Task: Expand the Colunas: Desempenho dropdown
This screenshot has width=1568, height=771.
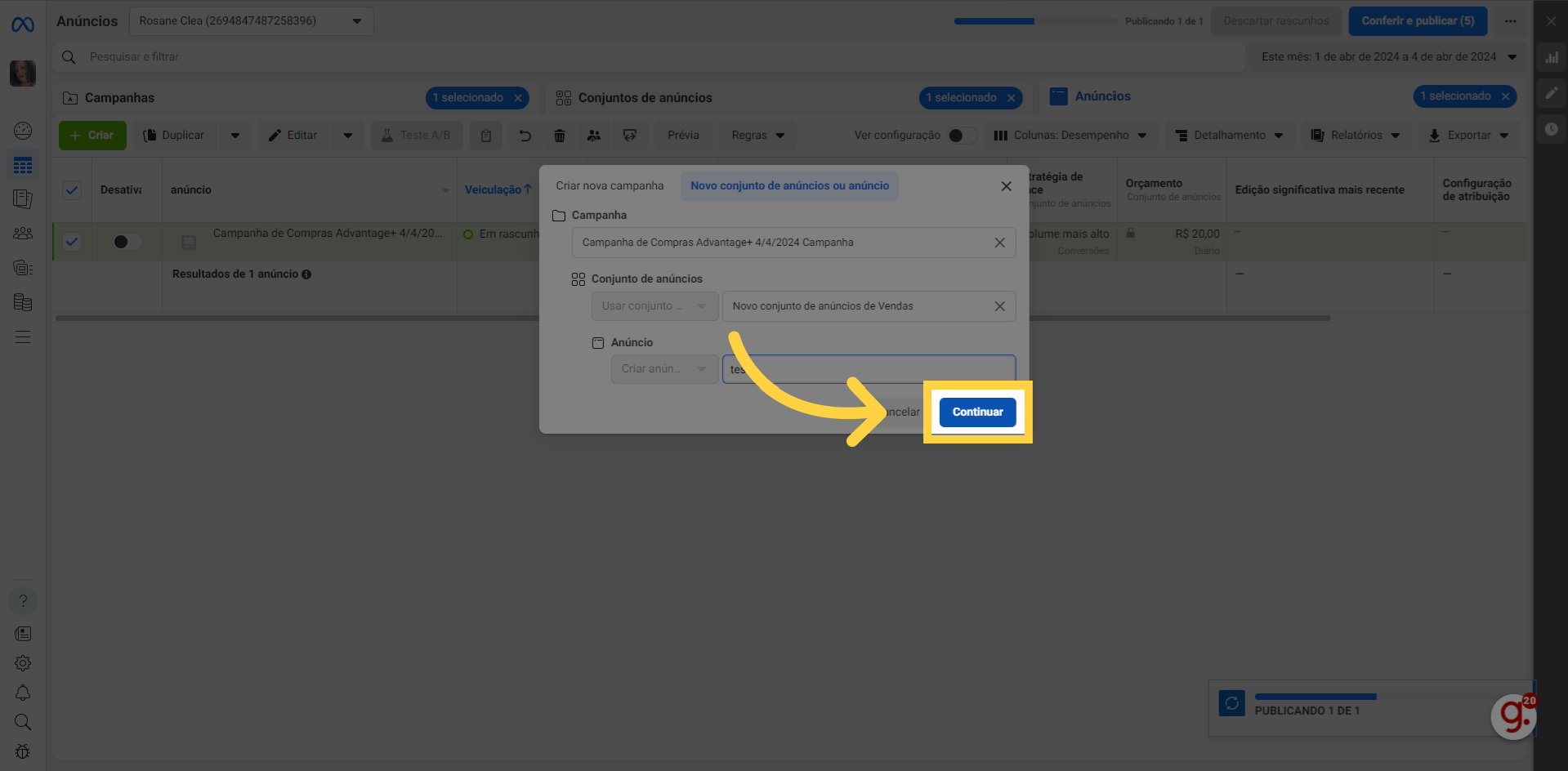Action: point(1070,136)
